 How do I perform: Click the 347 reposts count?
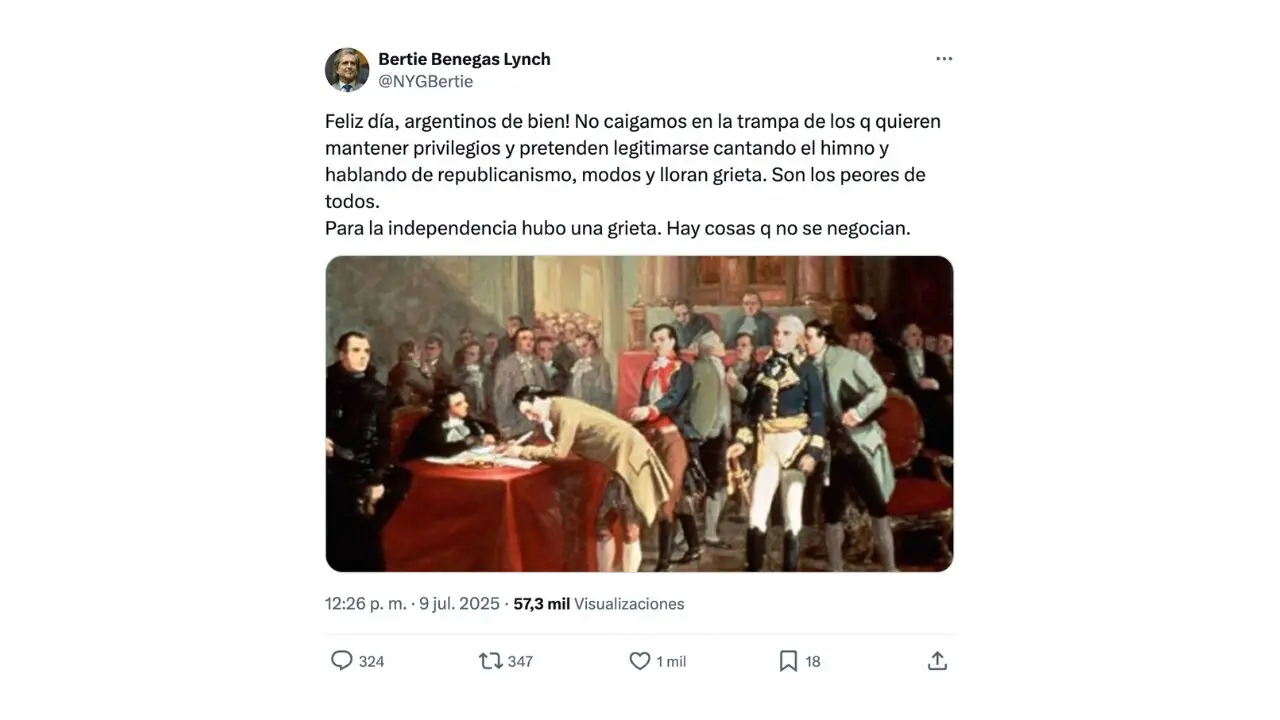point(520,662)
